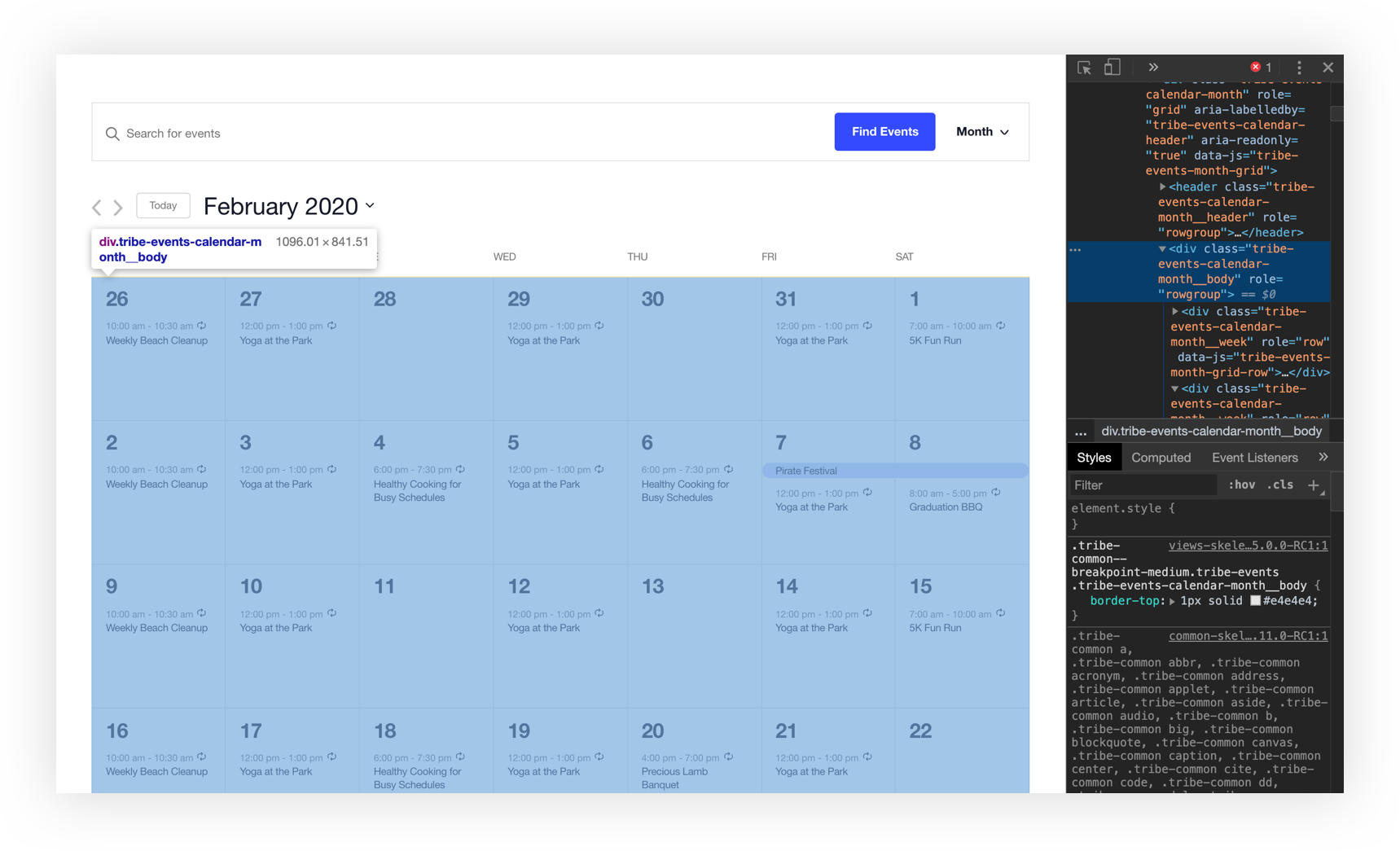Screen dimensions: 1400x851
Task: Collapse the calendar-month__body div node
Action: tap(1163, 249)
